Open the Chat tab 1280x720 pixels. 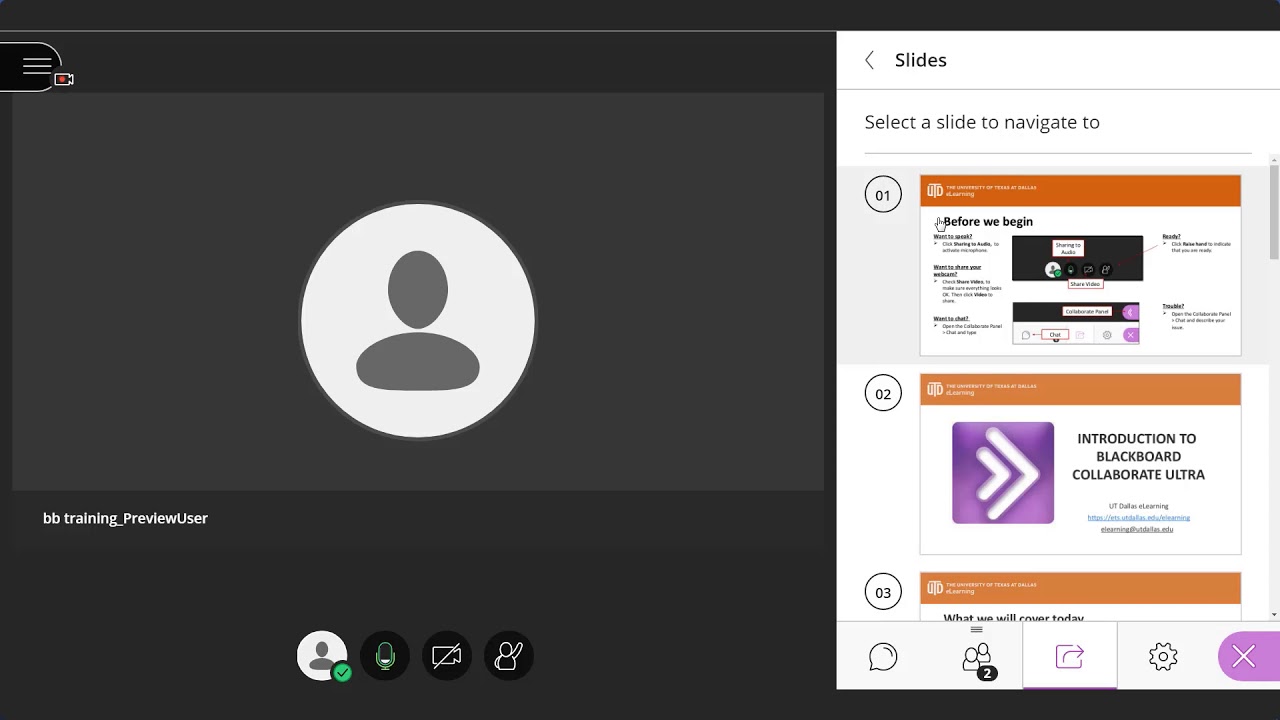883,656
